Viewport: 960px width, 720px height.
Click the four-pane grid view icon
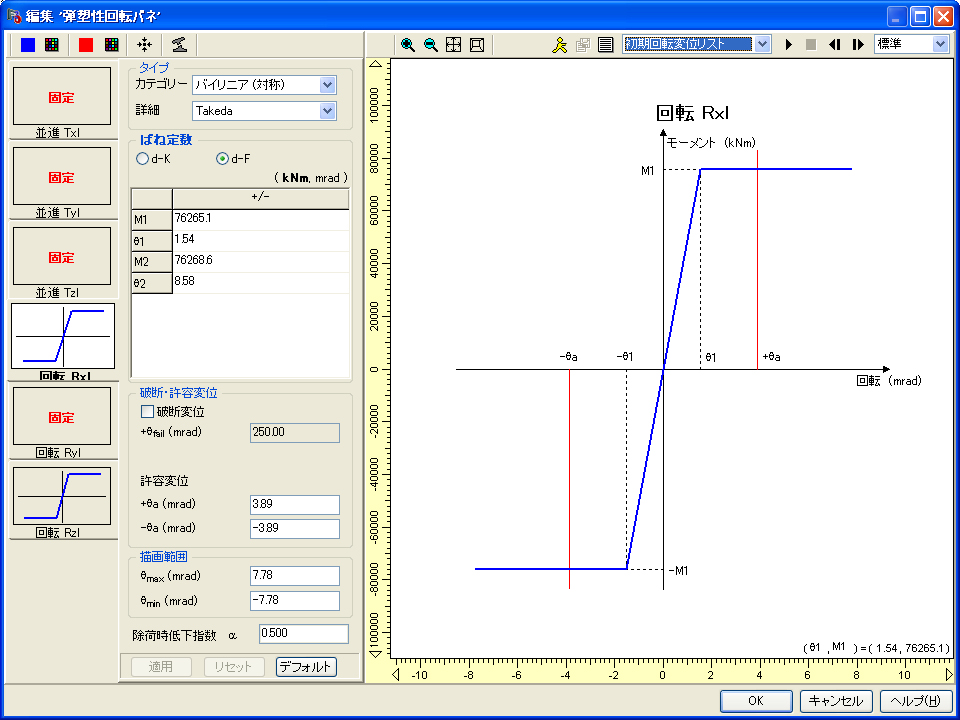coord(454,45)
